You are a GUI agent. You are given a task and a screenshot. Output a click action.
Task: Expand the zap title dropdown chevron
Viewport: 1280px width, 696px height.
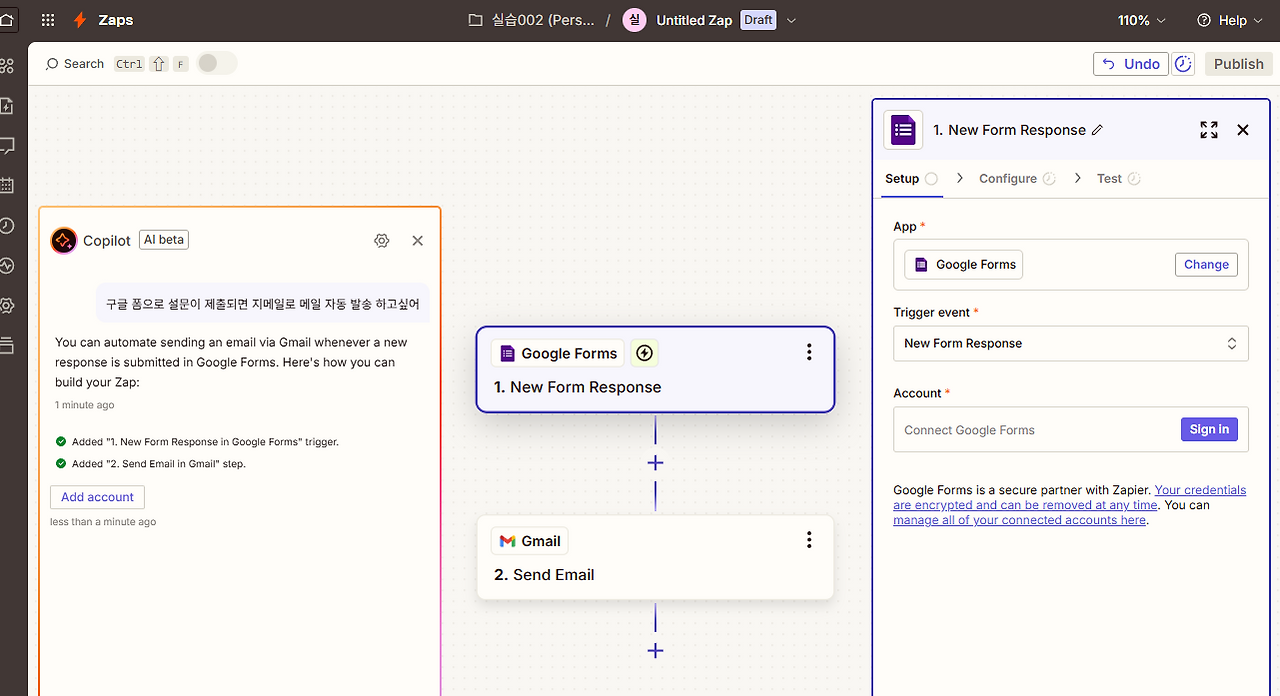pos(792,20)
